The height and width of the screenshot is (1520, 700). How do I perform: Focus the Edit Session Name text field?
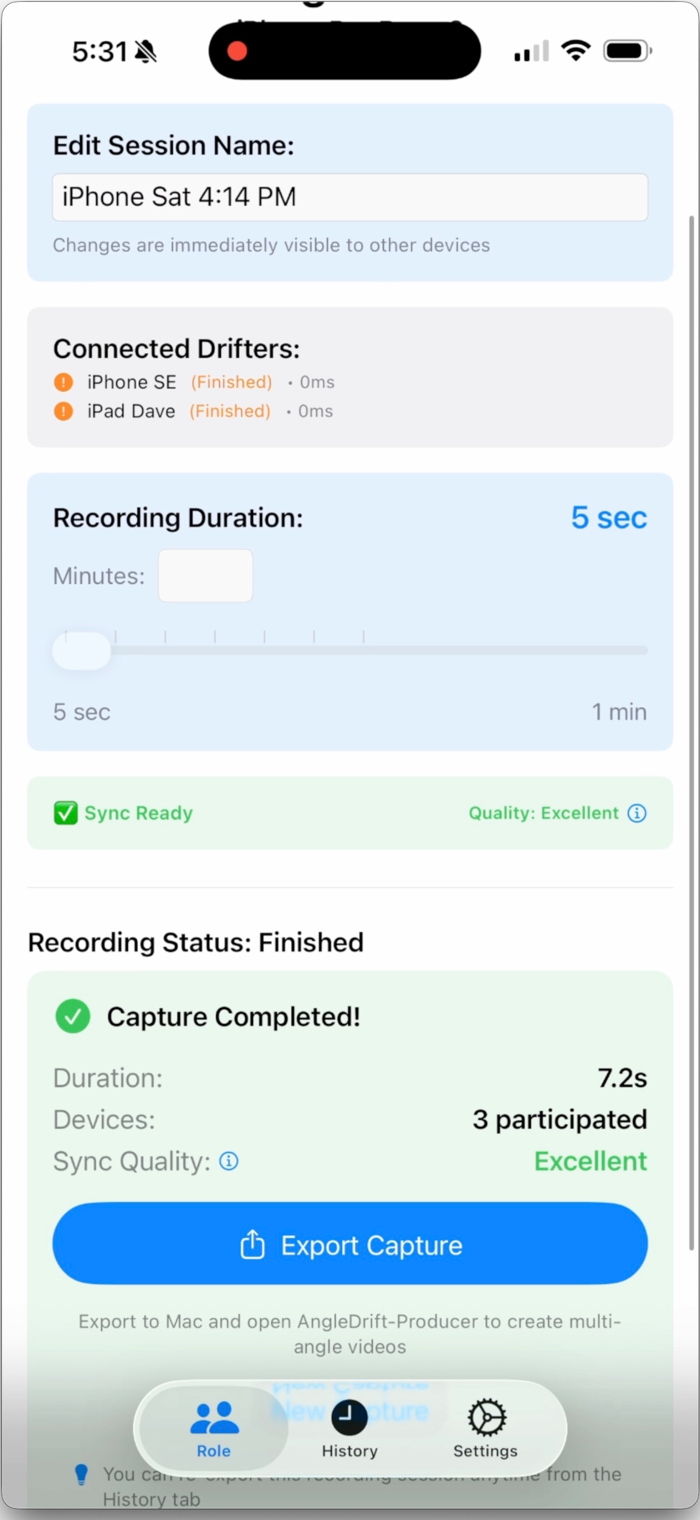350,197
